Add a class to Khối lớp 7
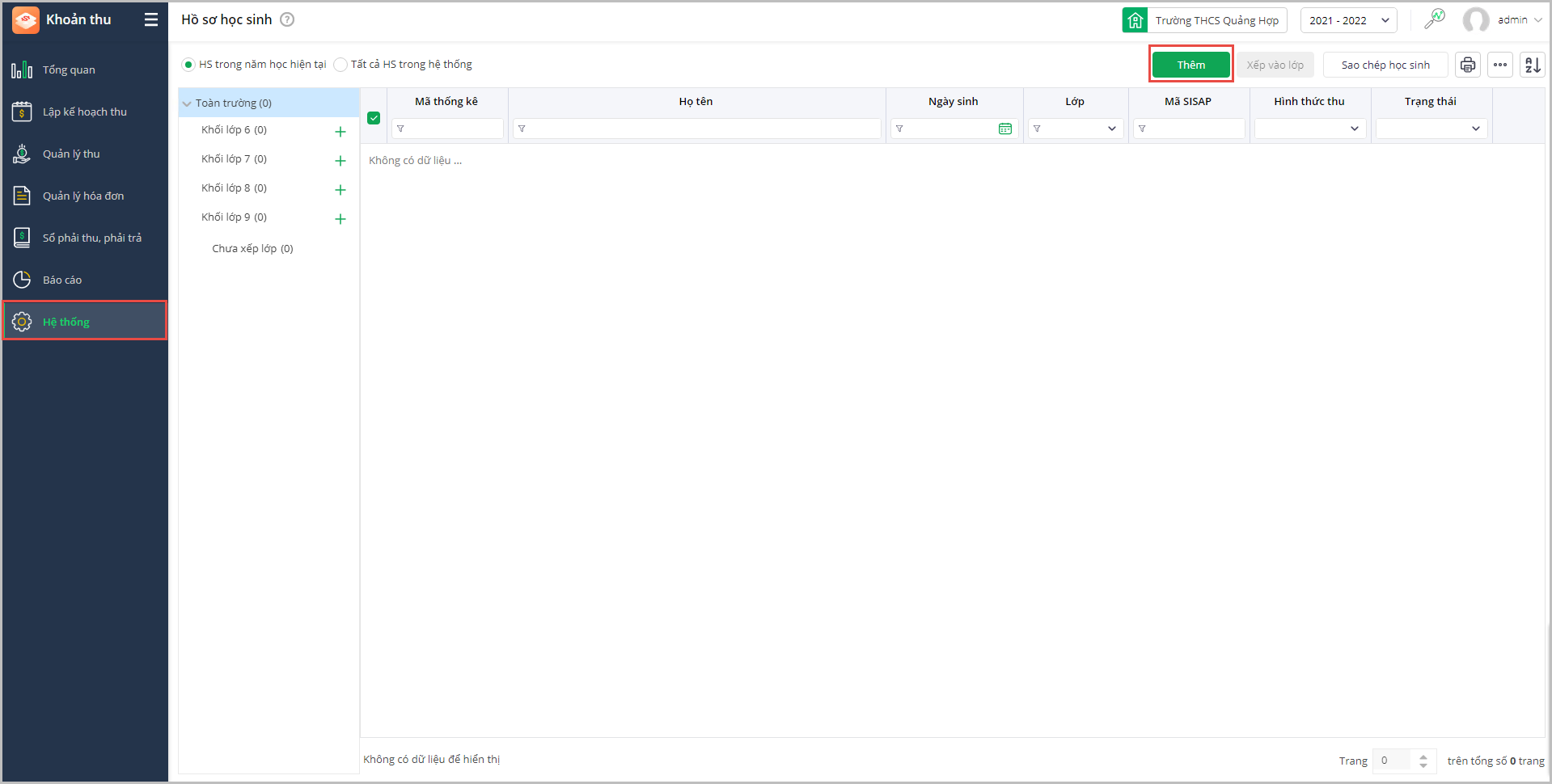The height and width of the screenshot is (784, 1552). point(340,161)
